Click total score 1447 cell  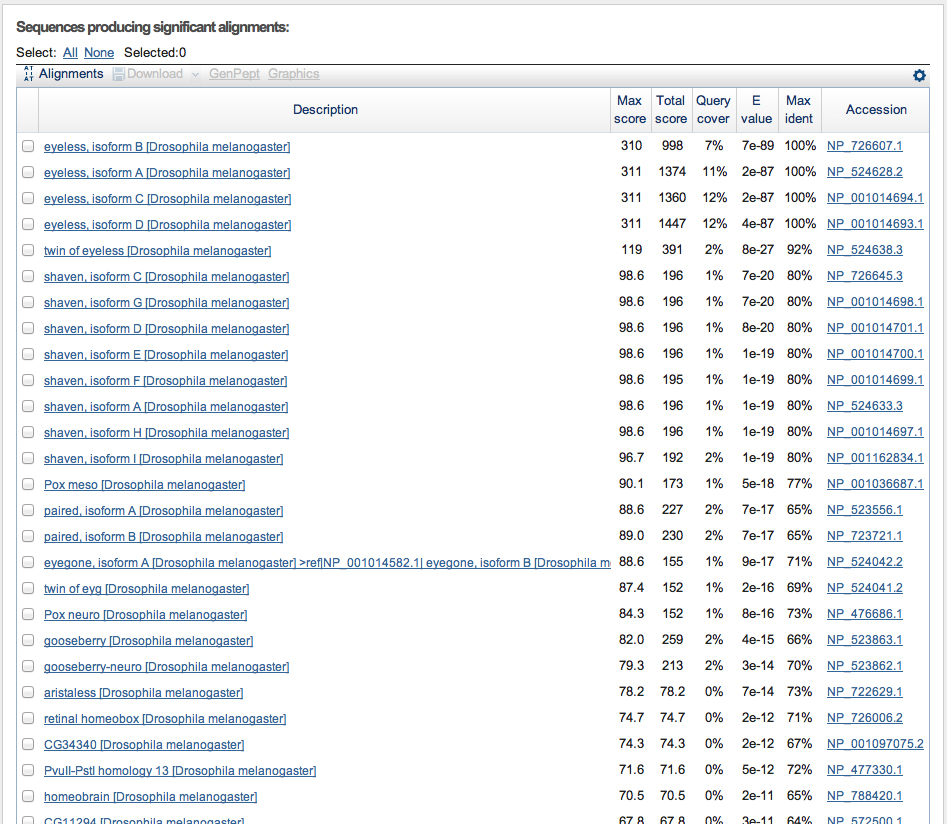tap(672, 224)
